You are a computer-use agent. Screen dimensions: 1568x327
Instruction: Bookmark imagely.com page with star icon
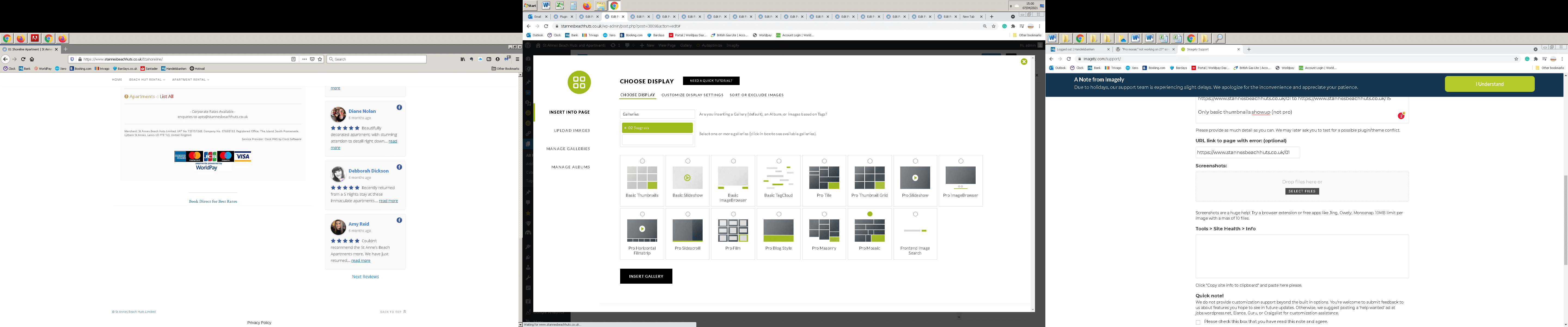pyautogui.click(x=1516, y=59)
